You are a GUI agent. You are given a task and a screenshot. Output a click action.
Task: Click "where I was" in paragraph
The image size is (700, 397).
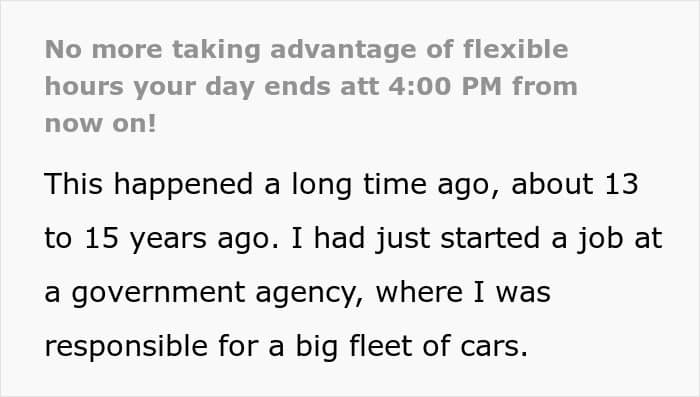point(463,292)
